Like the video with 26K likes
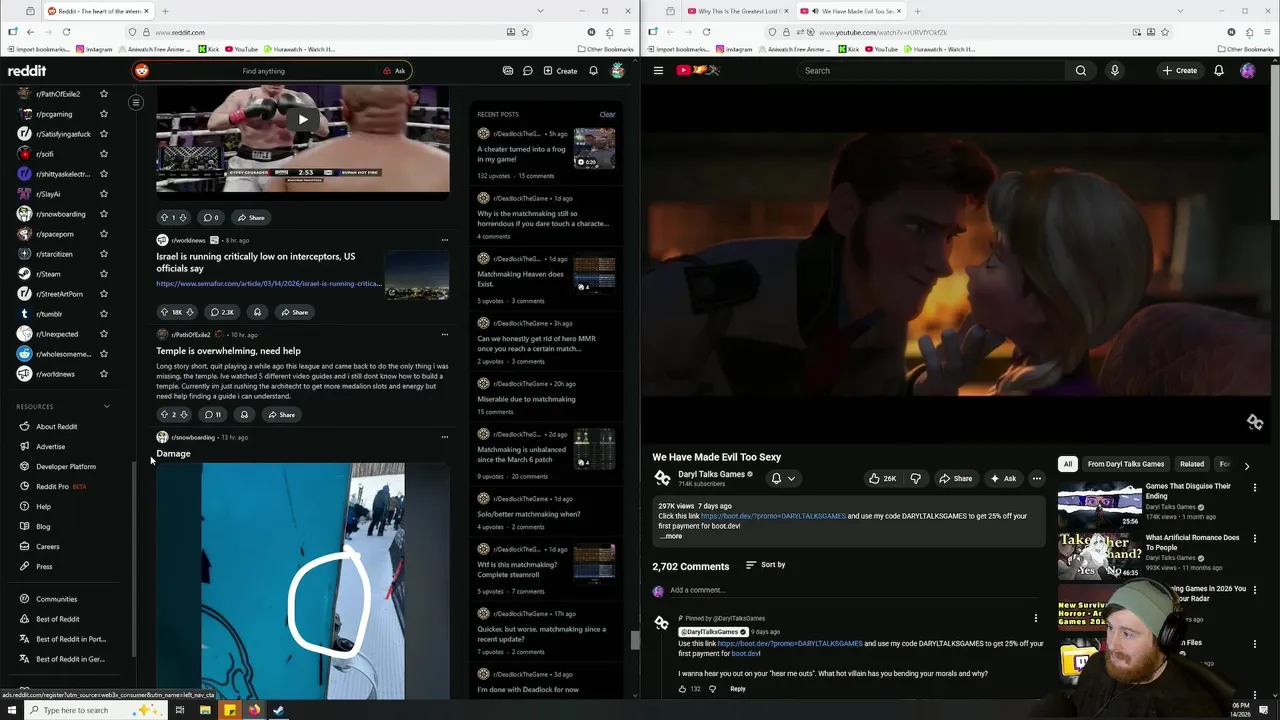The image size is (1280, 720). click(x=880, y=478)
